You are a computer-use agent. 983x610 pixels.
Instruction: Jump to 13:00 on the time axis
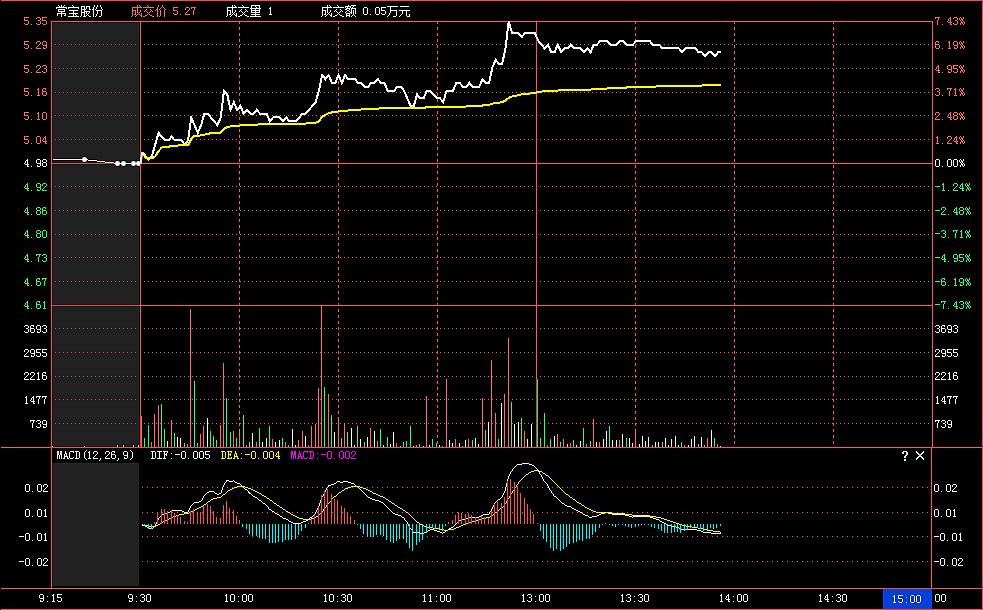pos(535,598)
